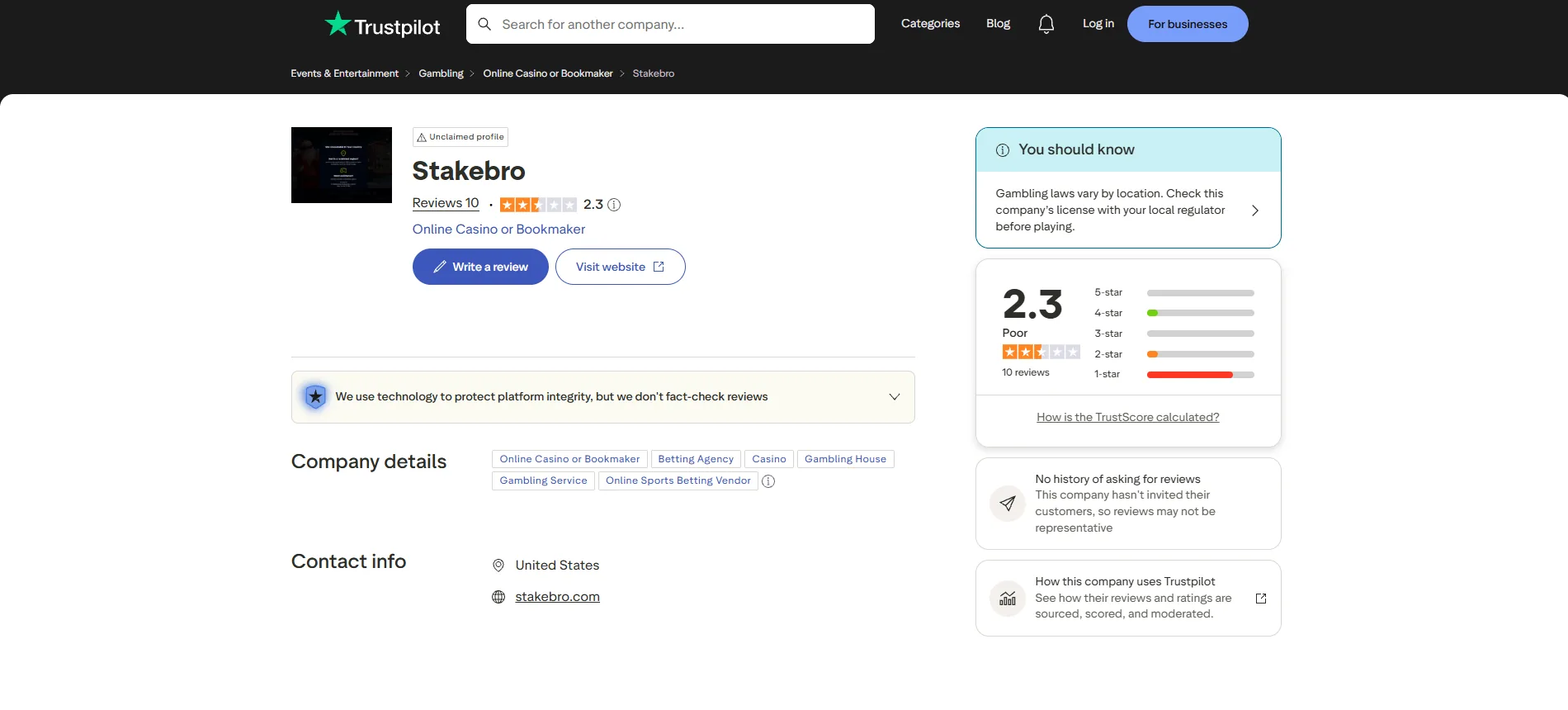Image resolution: width=1568 pixels, height=710 pixels.
Task: Click the header star rating image
Action: pos(538,205)
